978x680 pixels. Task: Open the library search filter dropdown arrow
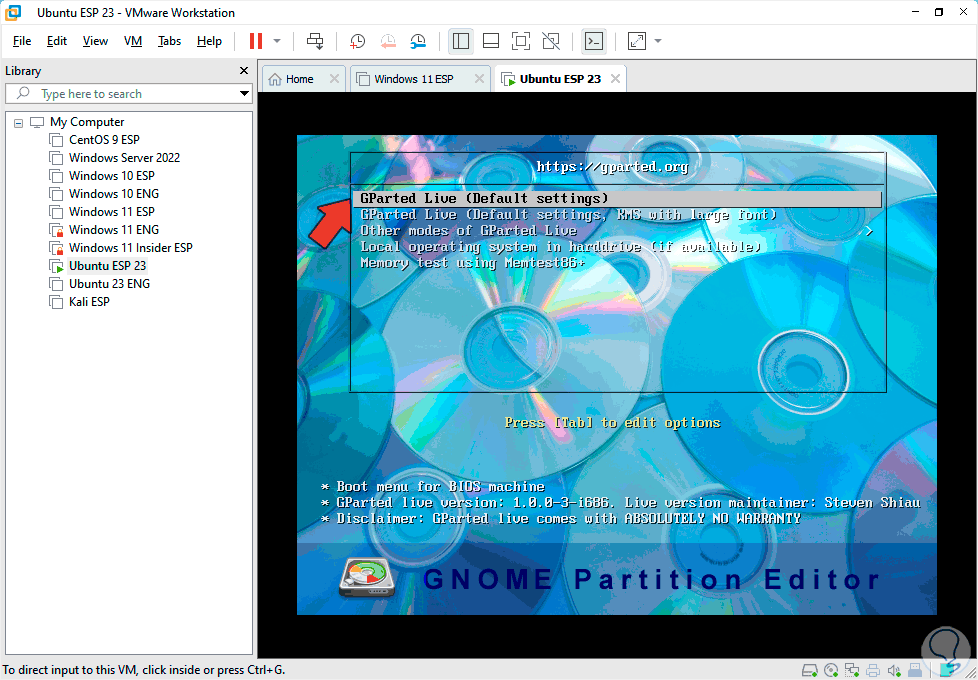click(x=244, y=94)
